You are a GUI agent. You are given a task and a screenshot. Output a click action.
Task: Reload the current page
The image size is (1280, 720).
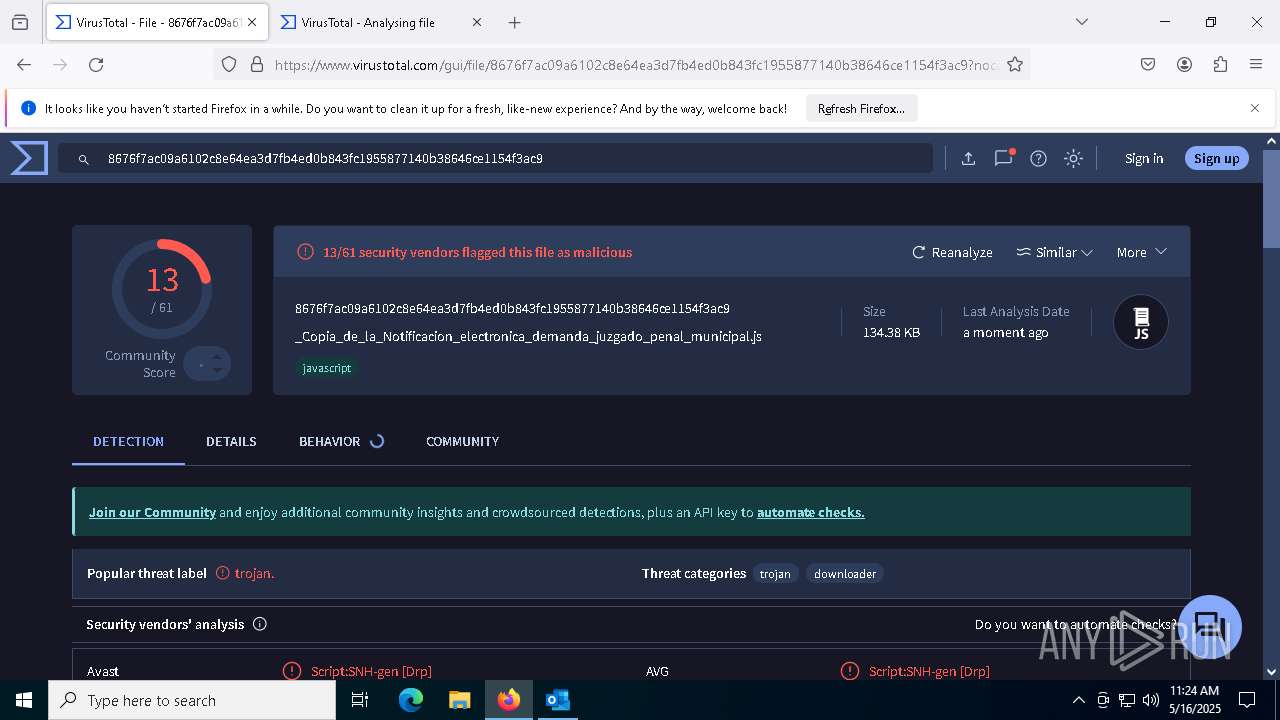(x=96, y=64)
